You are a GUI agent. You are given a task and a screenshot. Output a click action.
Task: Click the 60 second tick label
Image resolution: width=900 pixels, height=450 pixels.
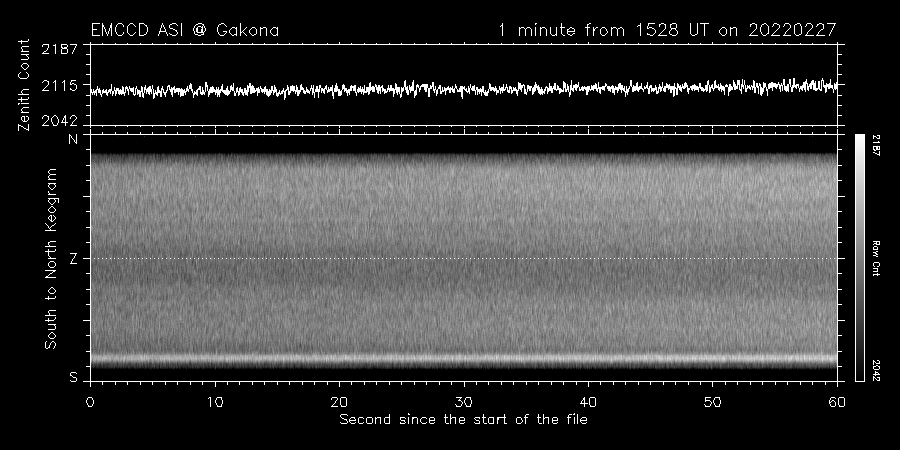tap(837, 402)
